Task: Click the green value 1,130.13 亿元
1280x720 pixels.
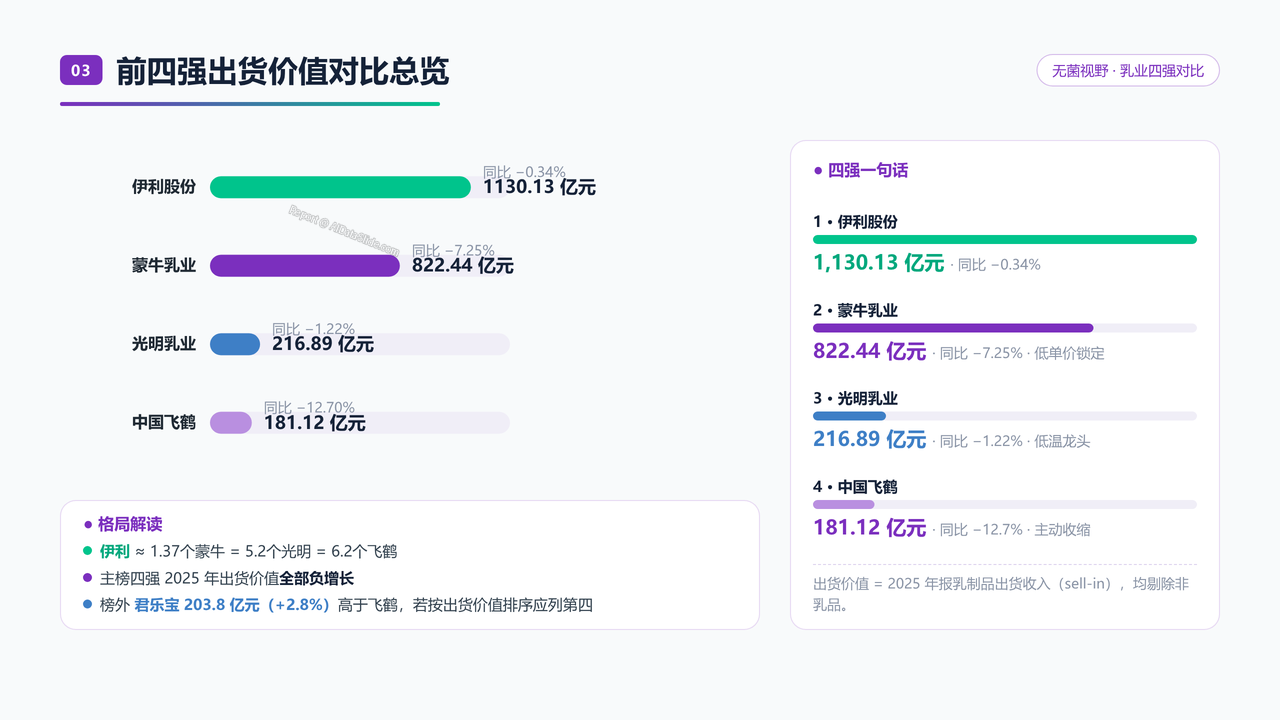Action: pos(879,263)
